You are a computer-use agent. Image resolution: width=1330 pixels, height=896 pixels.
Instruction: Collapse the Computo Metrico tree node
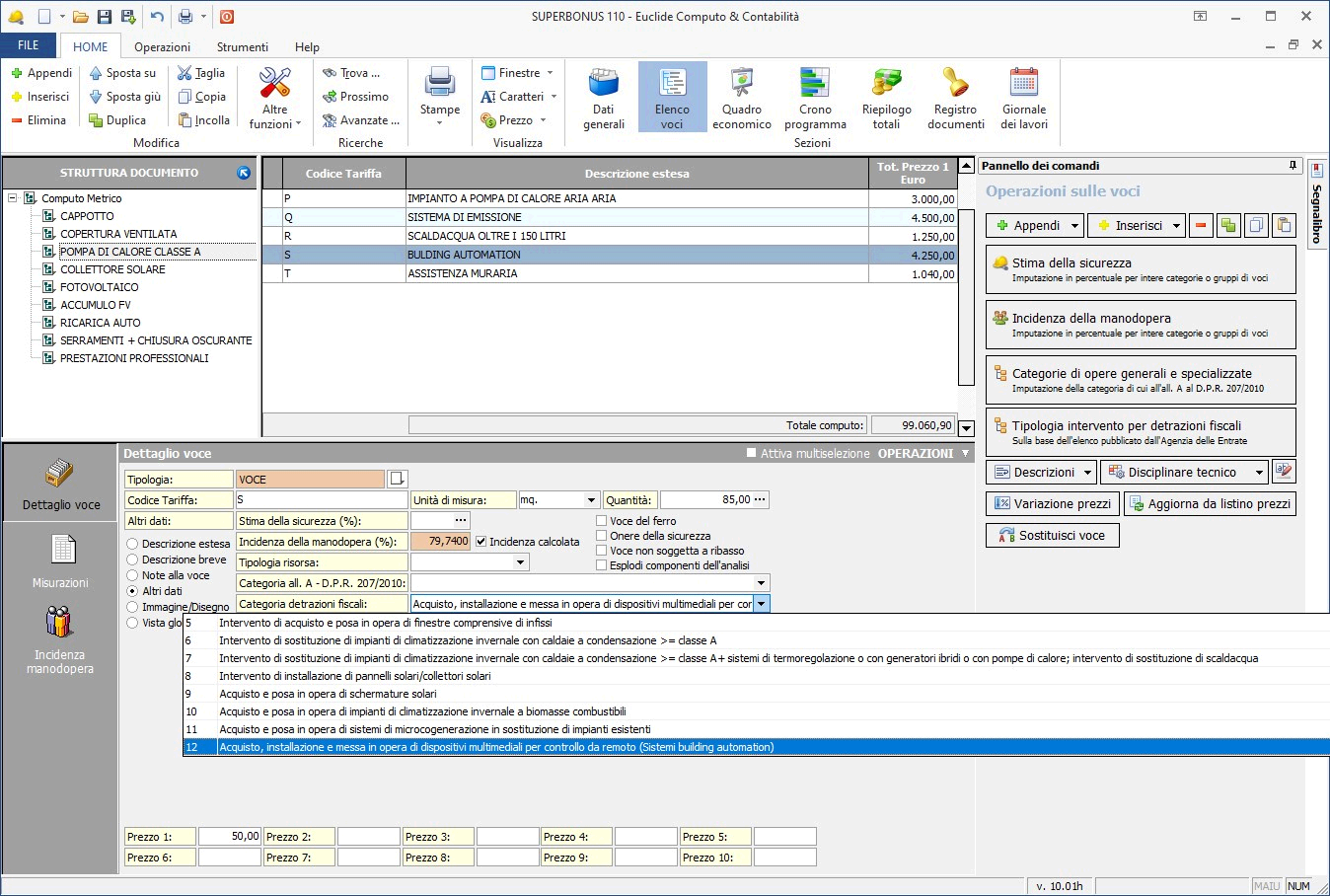click(x=13, y=198)
